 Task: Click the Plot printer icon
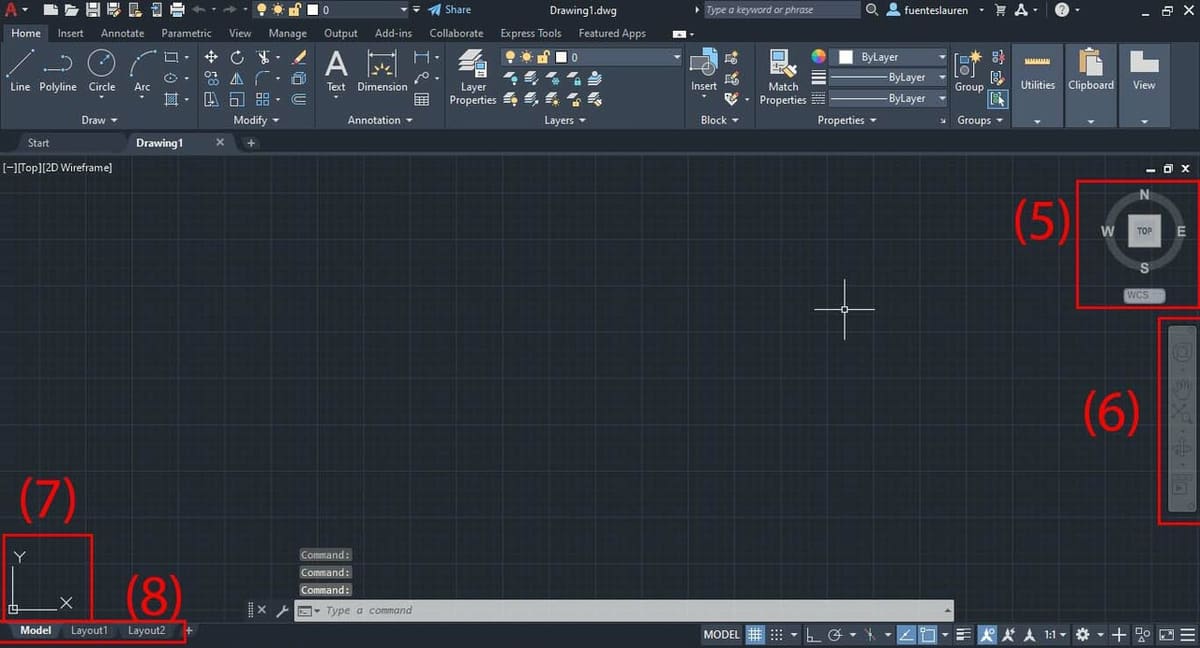coord(177,10)
